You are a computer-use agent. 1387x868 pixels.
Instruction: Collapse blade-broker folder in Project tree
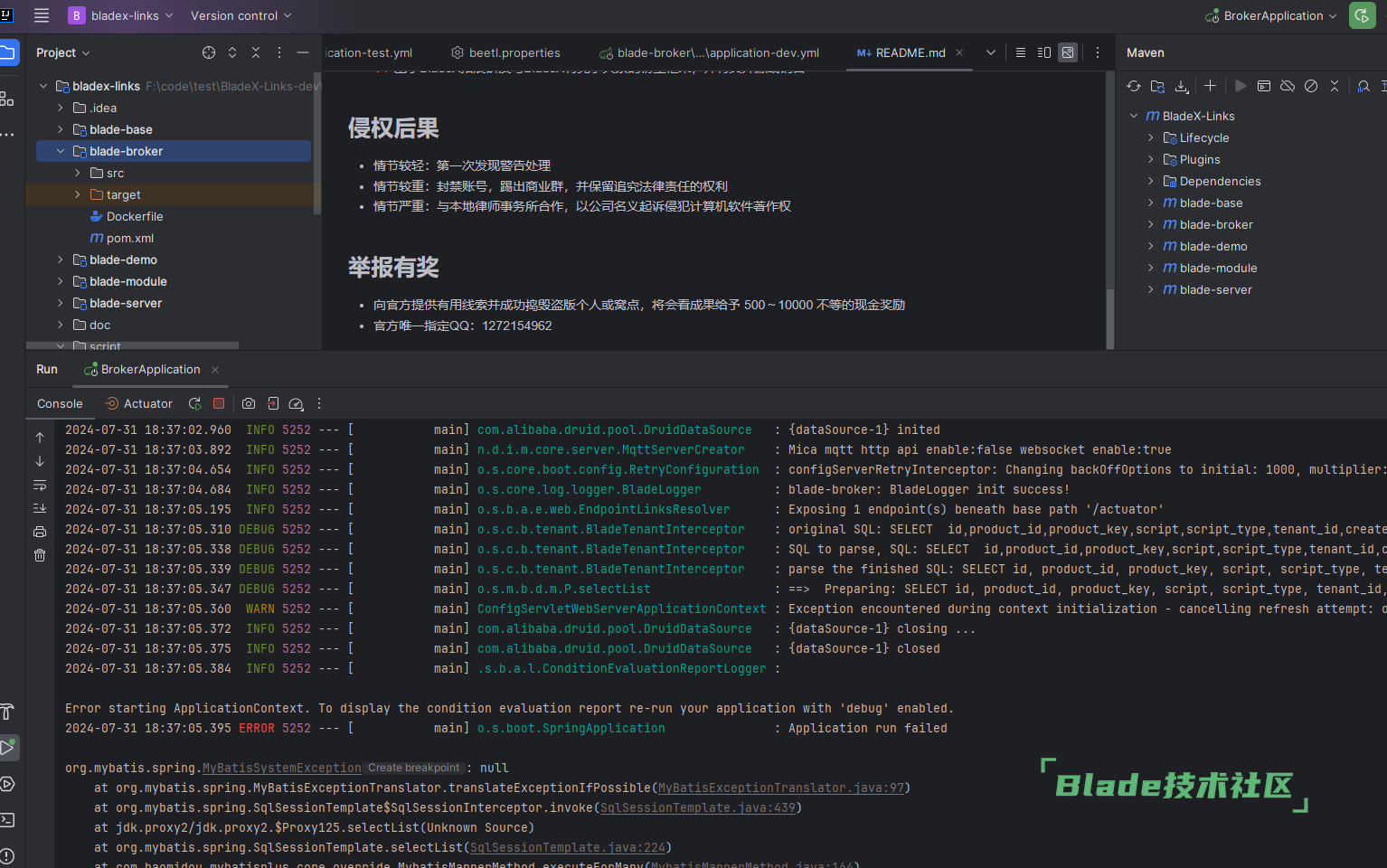(x=61, y=151)
